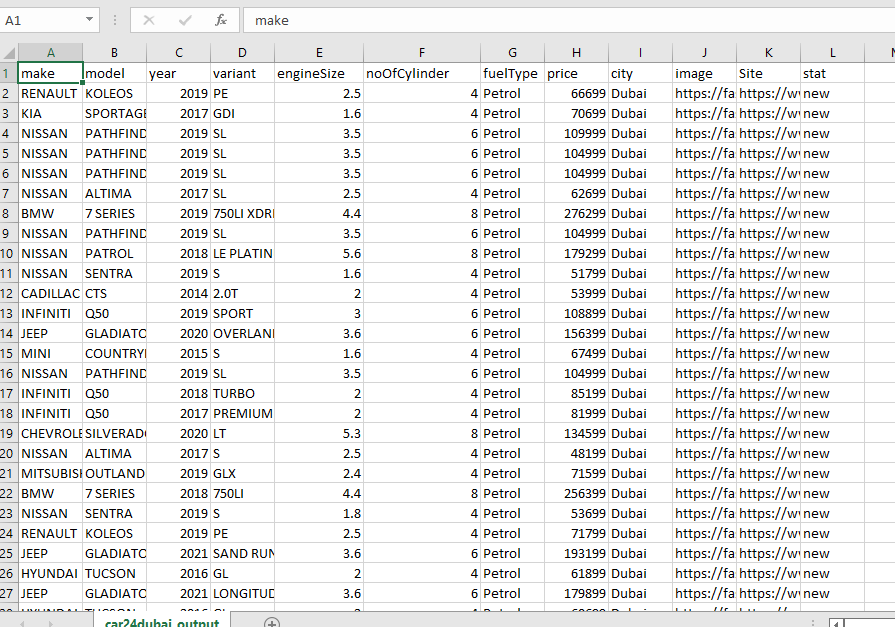
Task: Click the 'model' header cell
Action: click(115, 73)
